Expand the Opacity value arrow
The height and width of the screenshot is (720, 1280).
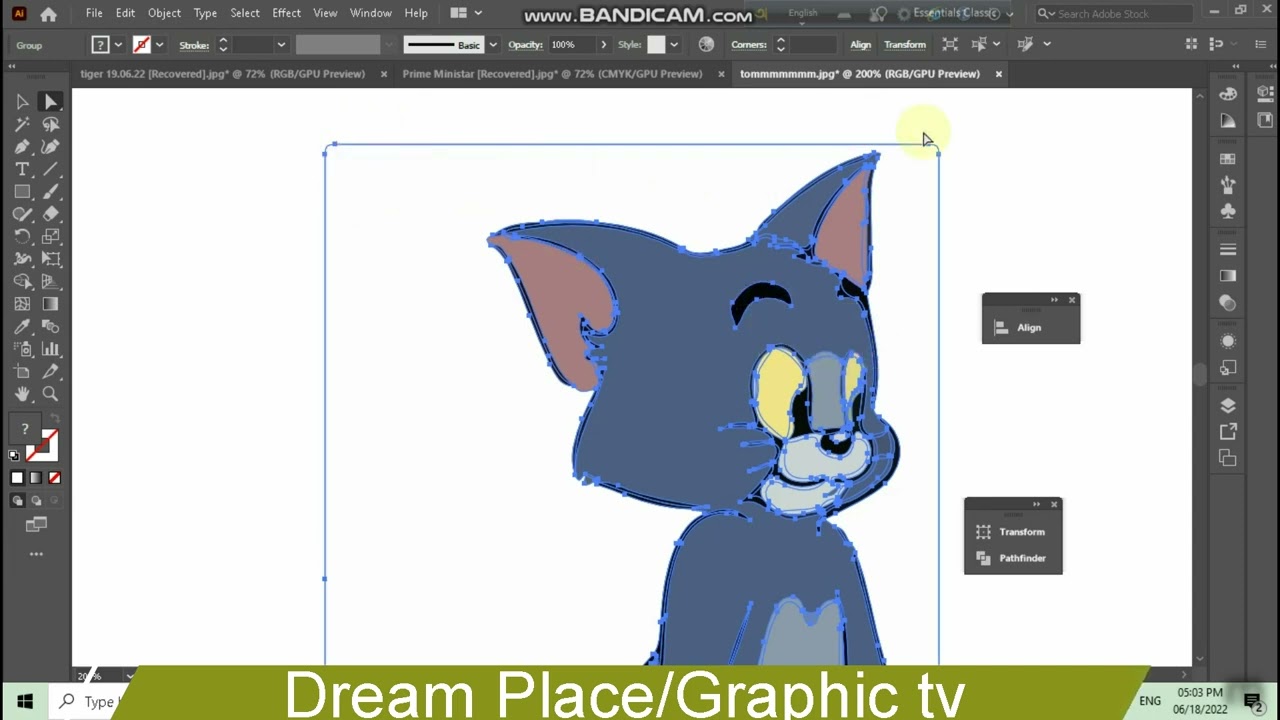click(x=603, y=45)
